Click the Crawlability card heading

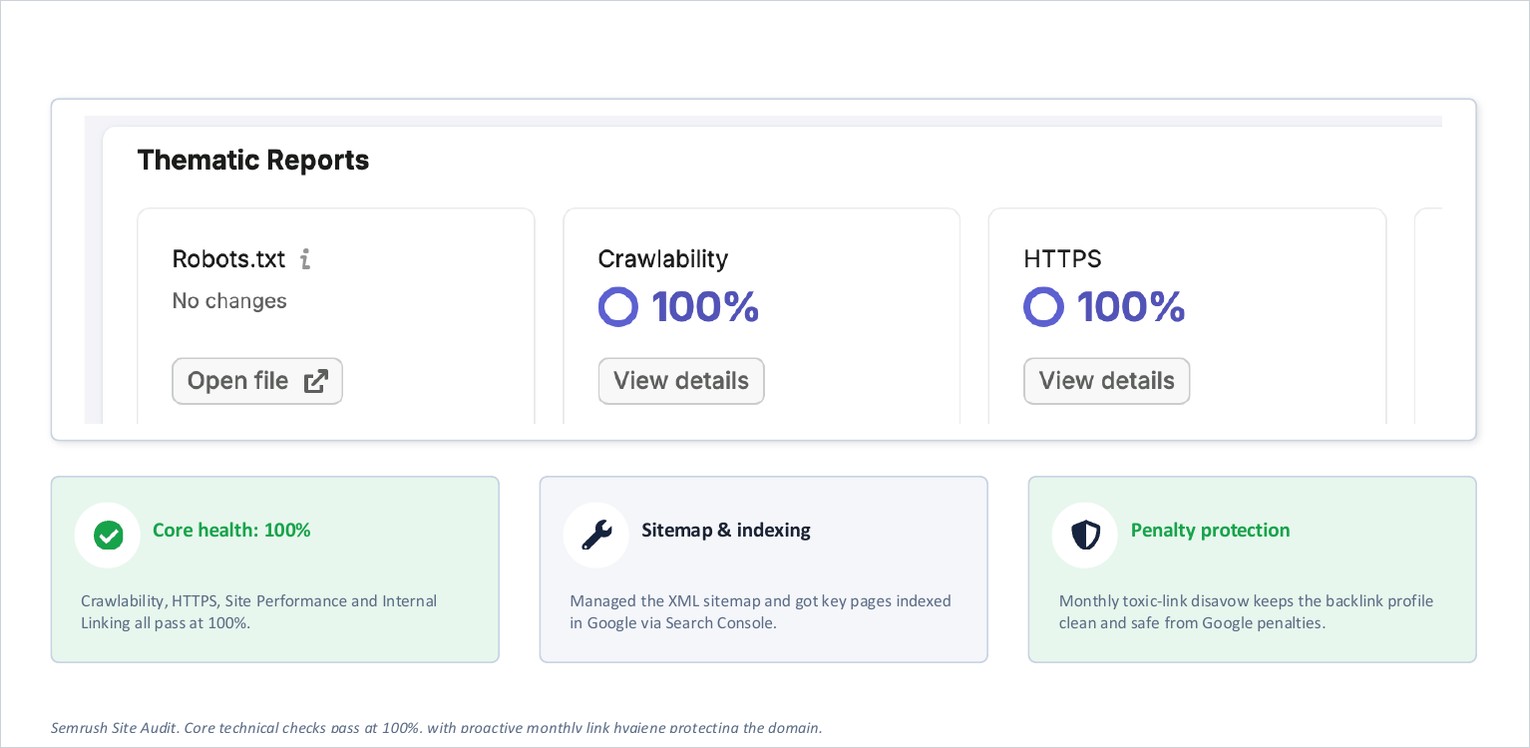click(x=663, y=259)
